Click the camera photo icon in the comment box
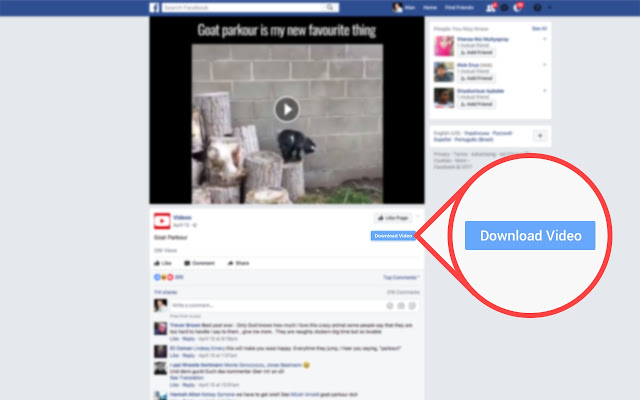This screenshot has width=640, height=400. coord(401,306)
